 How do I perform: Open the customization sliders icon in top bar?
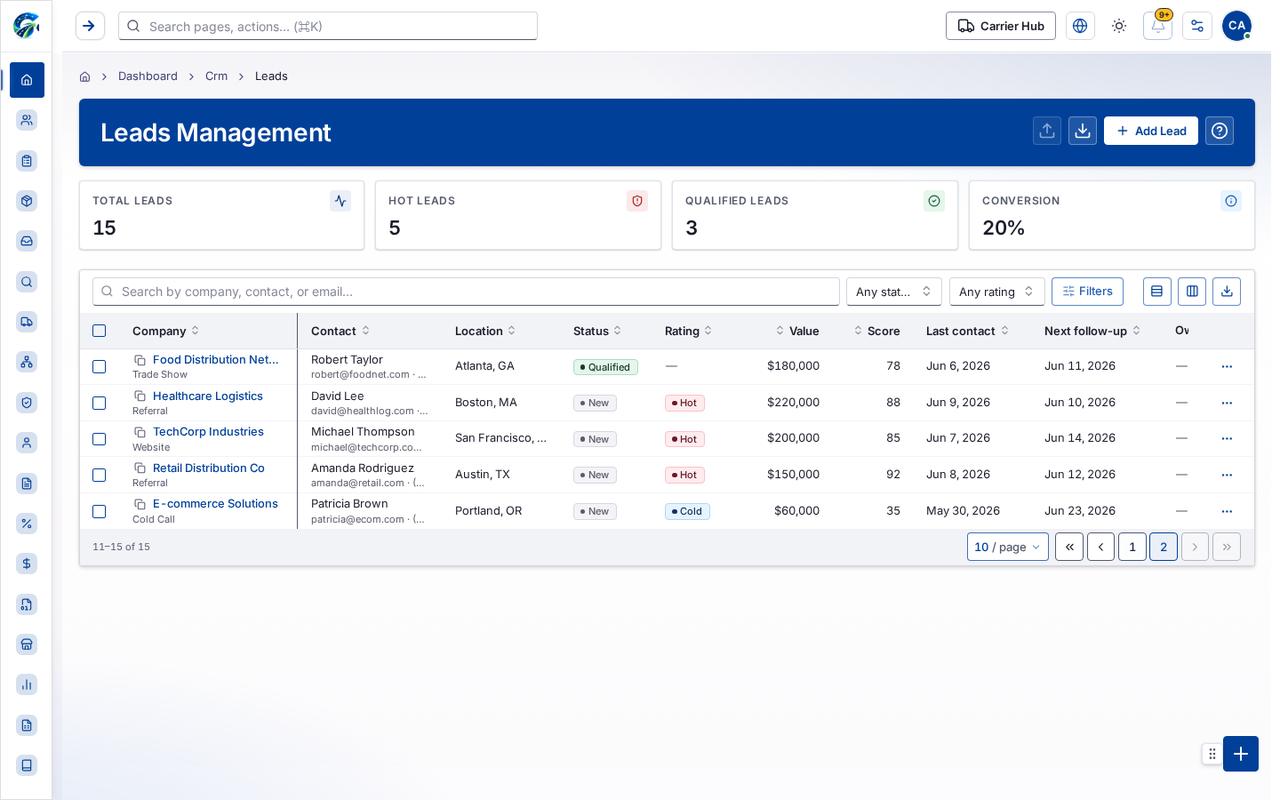(x=1197, y=26)
